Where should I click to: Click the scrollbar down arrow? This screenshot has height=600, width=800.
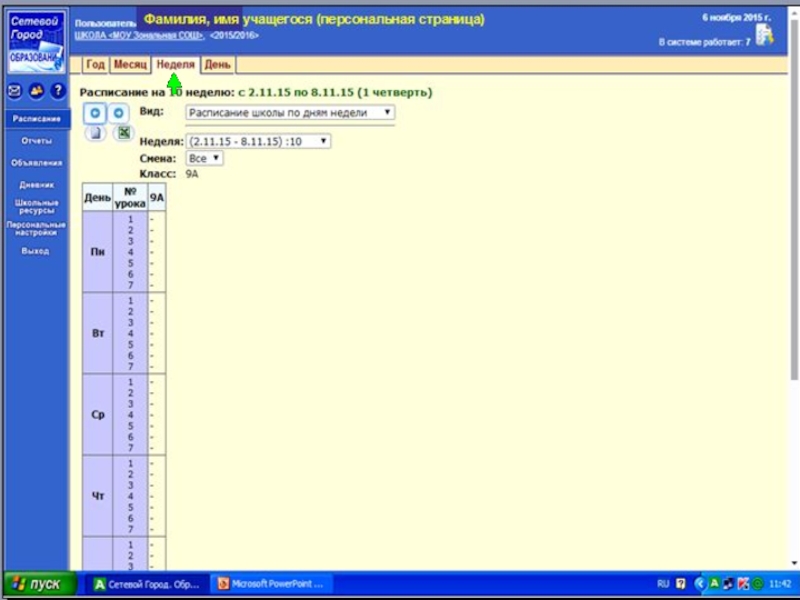tap(794, 563)
